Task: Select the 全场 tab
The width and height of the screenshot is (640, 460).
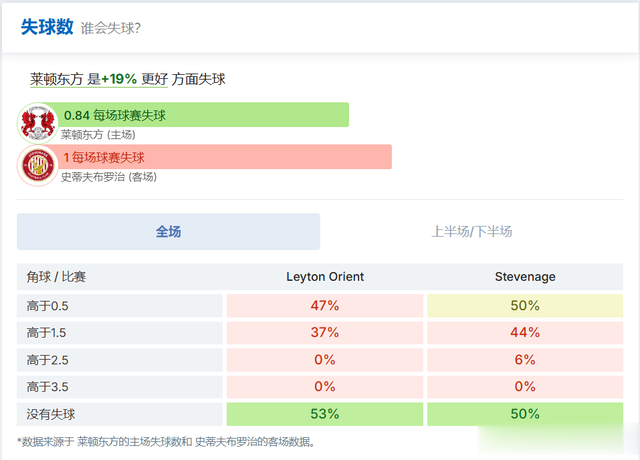Action: click(168, 231)
